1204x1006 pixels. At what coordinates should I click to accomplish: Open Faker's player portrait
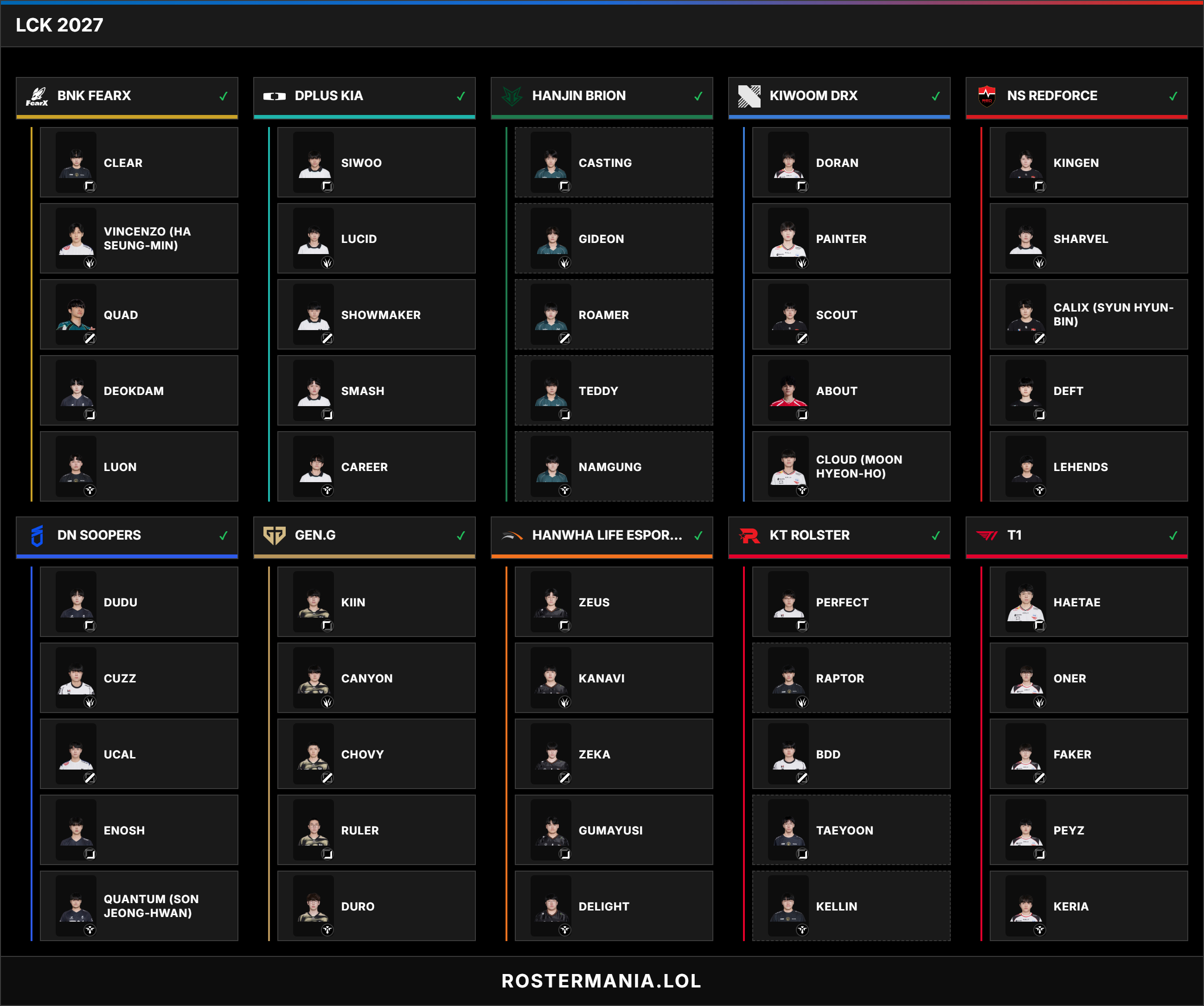point(1026,754)
